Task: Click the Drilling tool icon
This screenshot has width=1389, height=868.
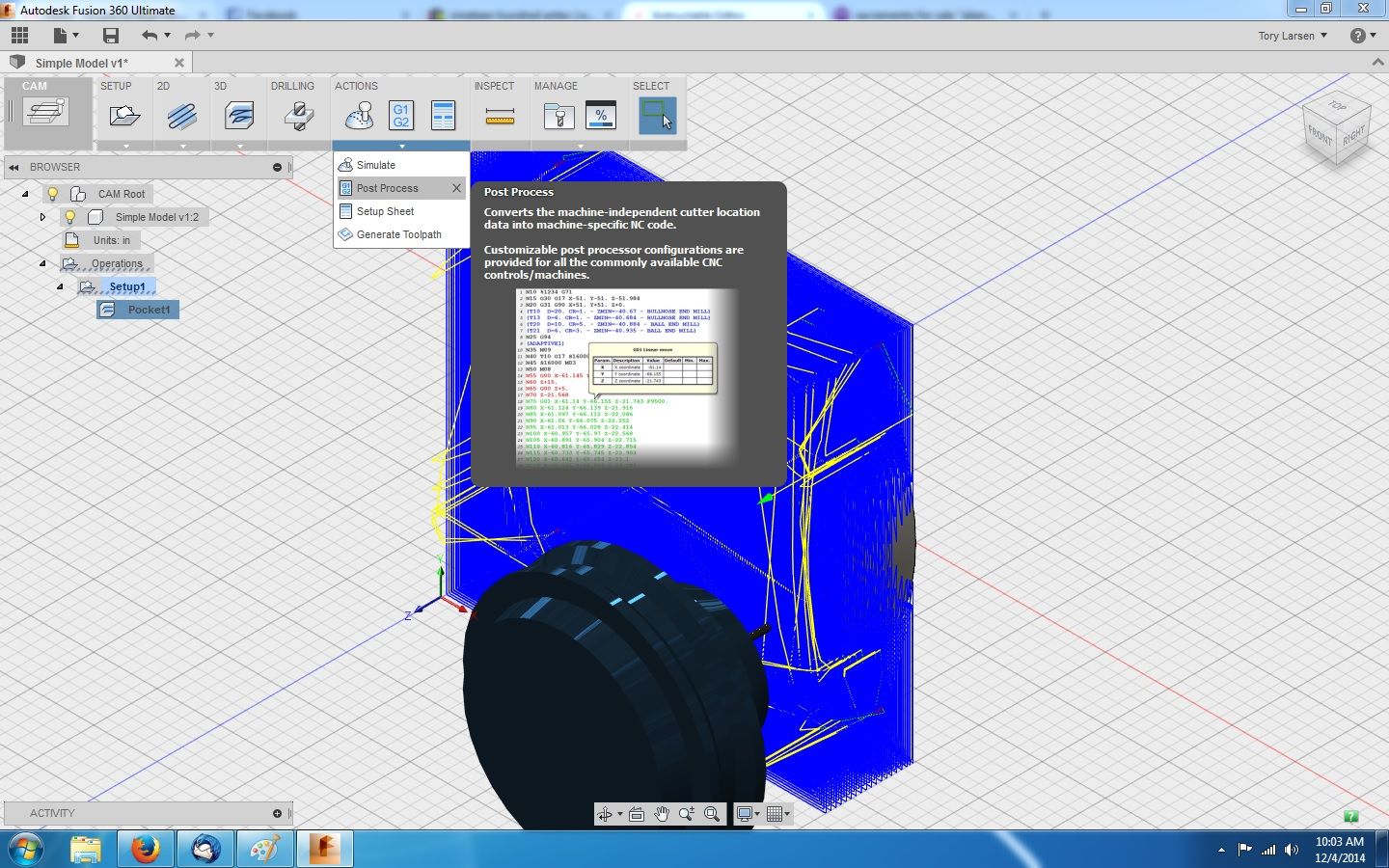Action: pyautogui.click(x=298, y=116)
